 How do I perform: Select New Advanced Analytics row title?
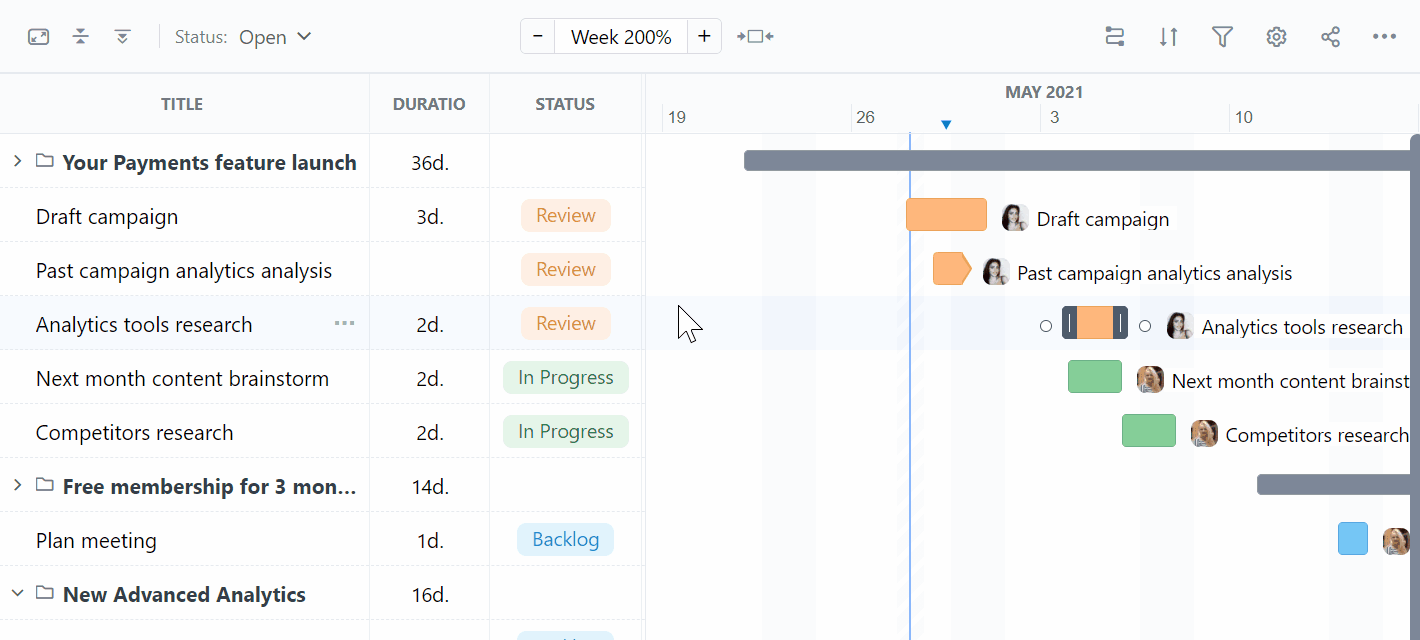click(x=184, y=595)
